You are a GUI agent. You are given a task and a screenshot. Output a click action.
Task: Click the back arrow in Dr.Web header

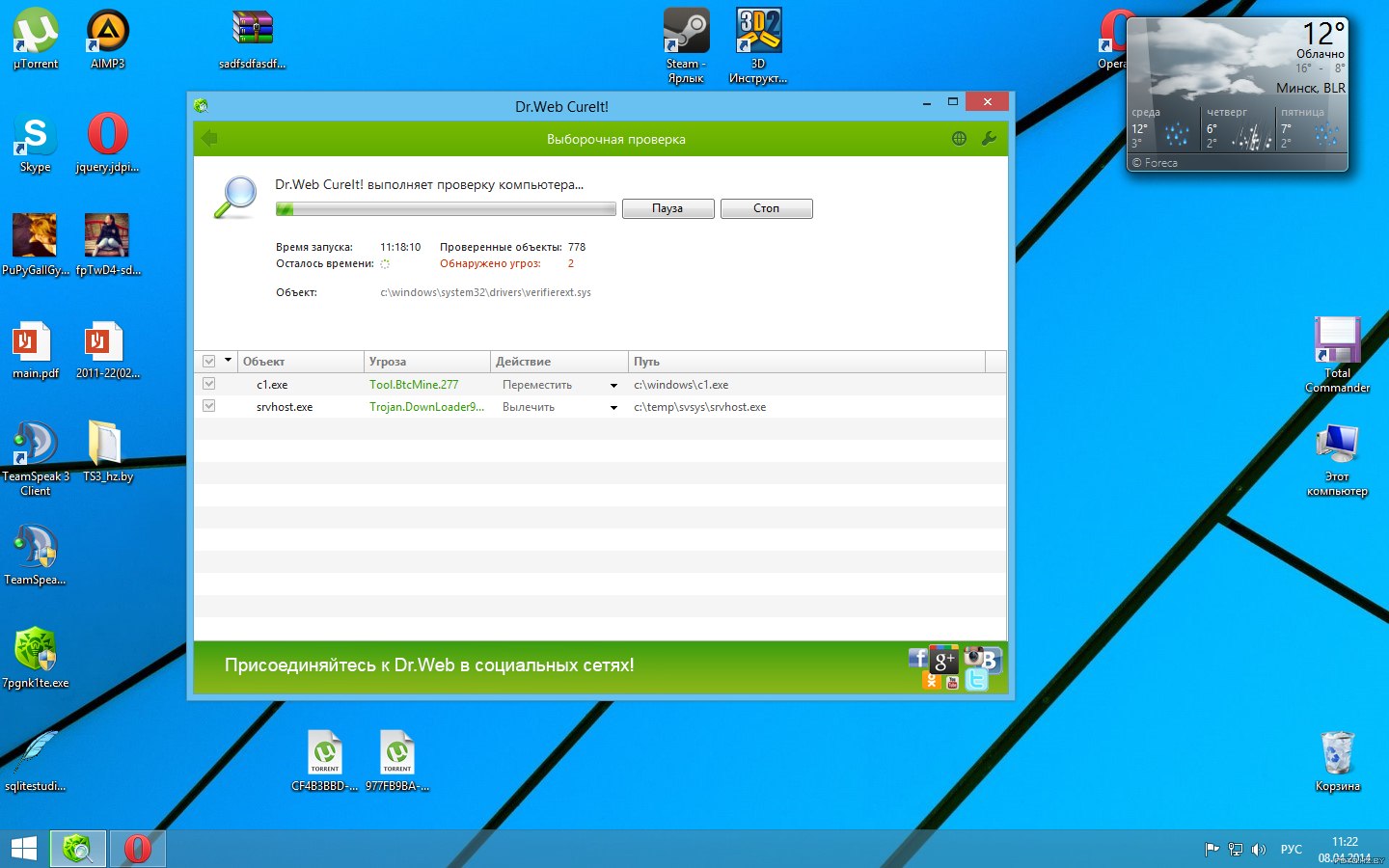[209, 139]
